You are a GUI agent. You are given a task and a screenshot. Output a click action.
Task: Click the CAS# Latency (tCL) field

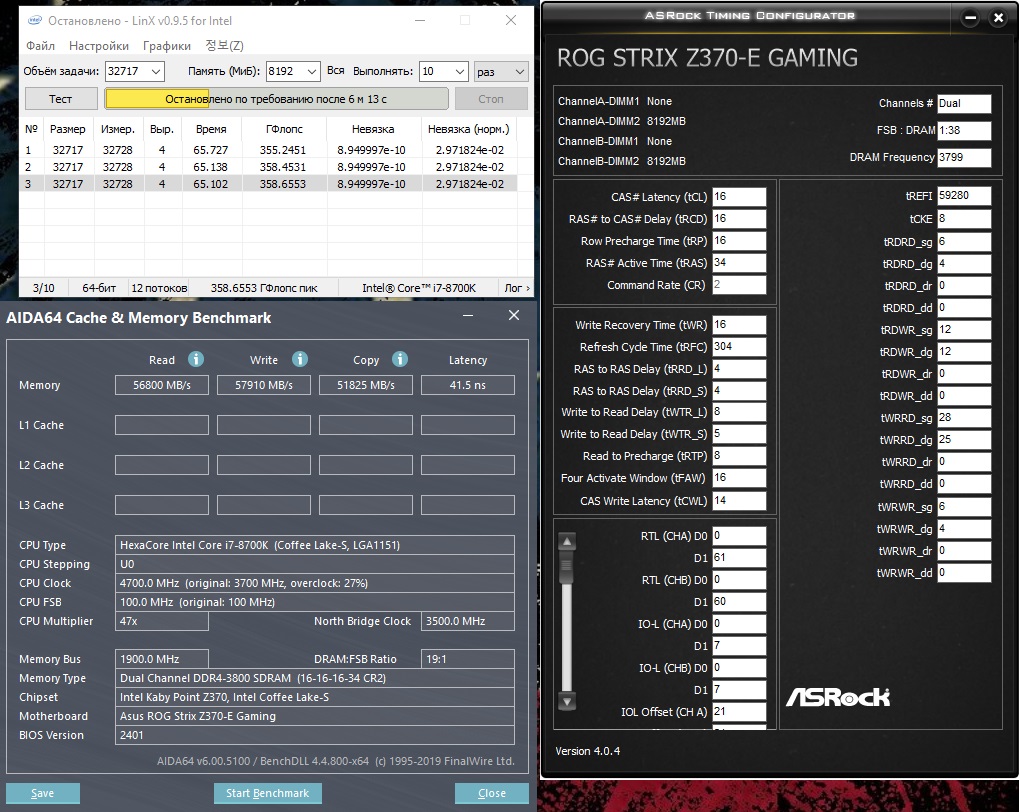click(x=739, y=197)
